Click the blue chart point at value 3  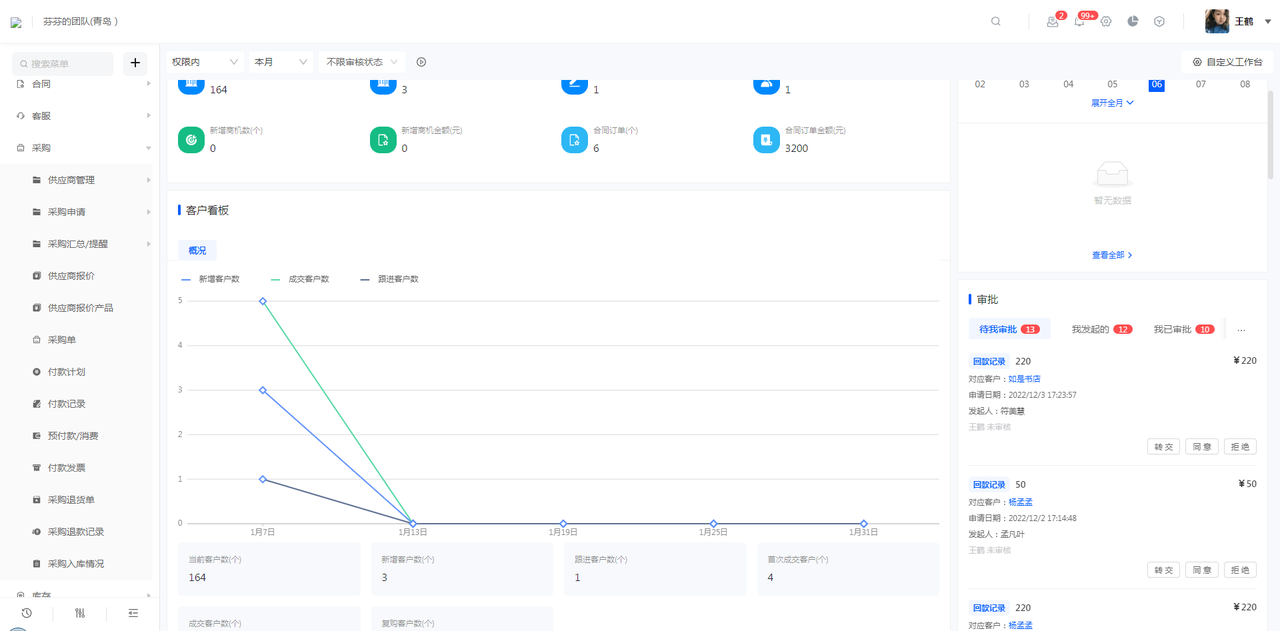(x=263, y=390)
